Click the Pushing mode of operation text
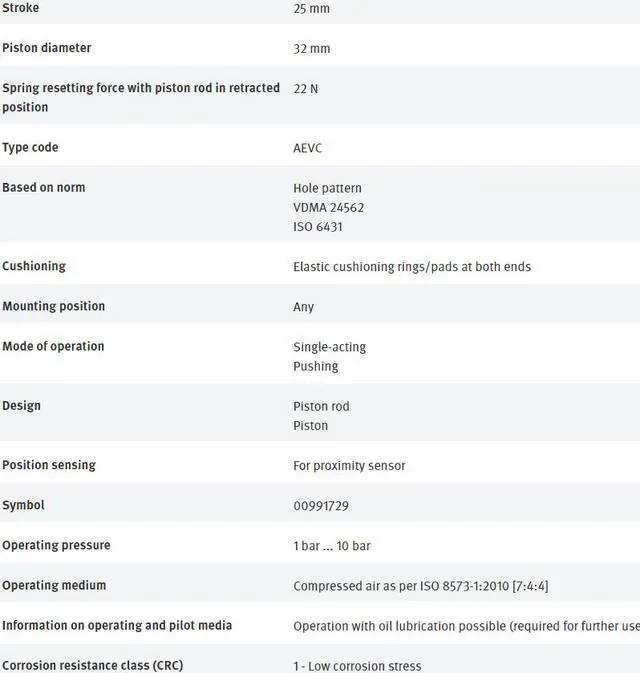Screen dimensions: 640x673 (315, 366)
